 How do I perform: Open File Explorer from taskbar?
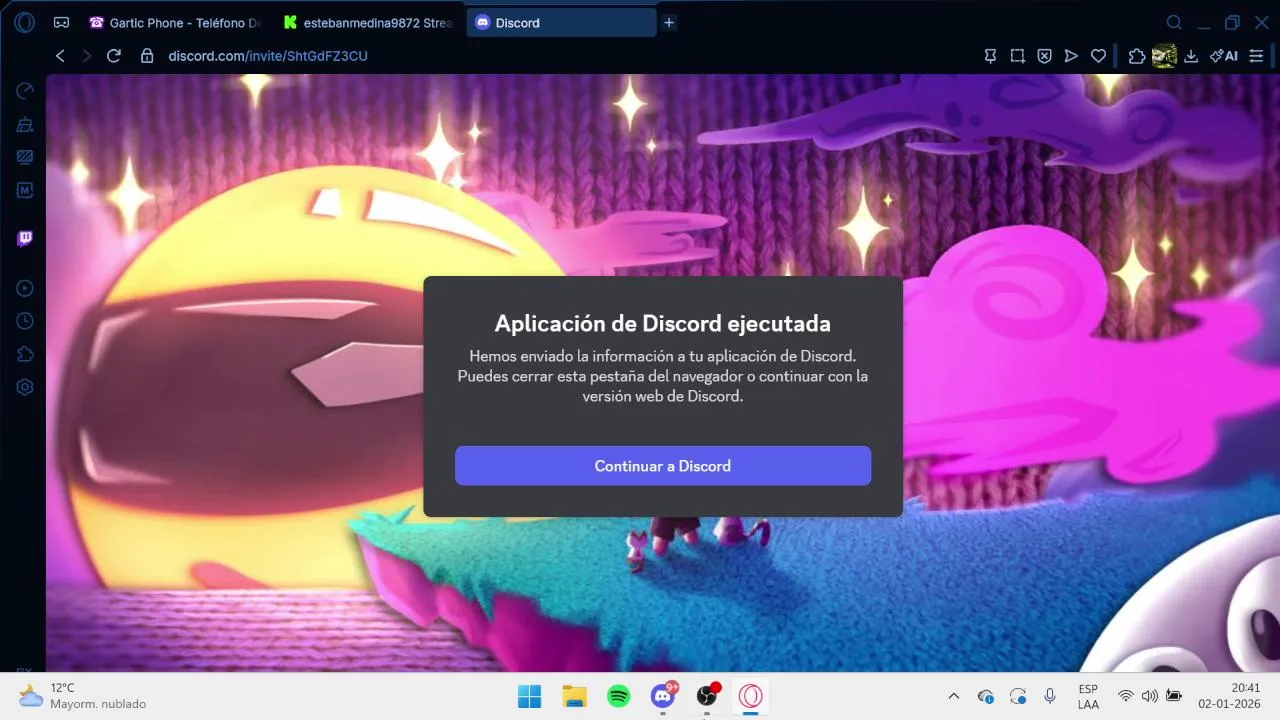click(574, 696)
